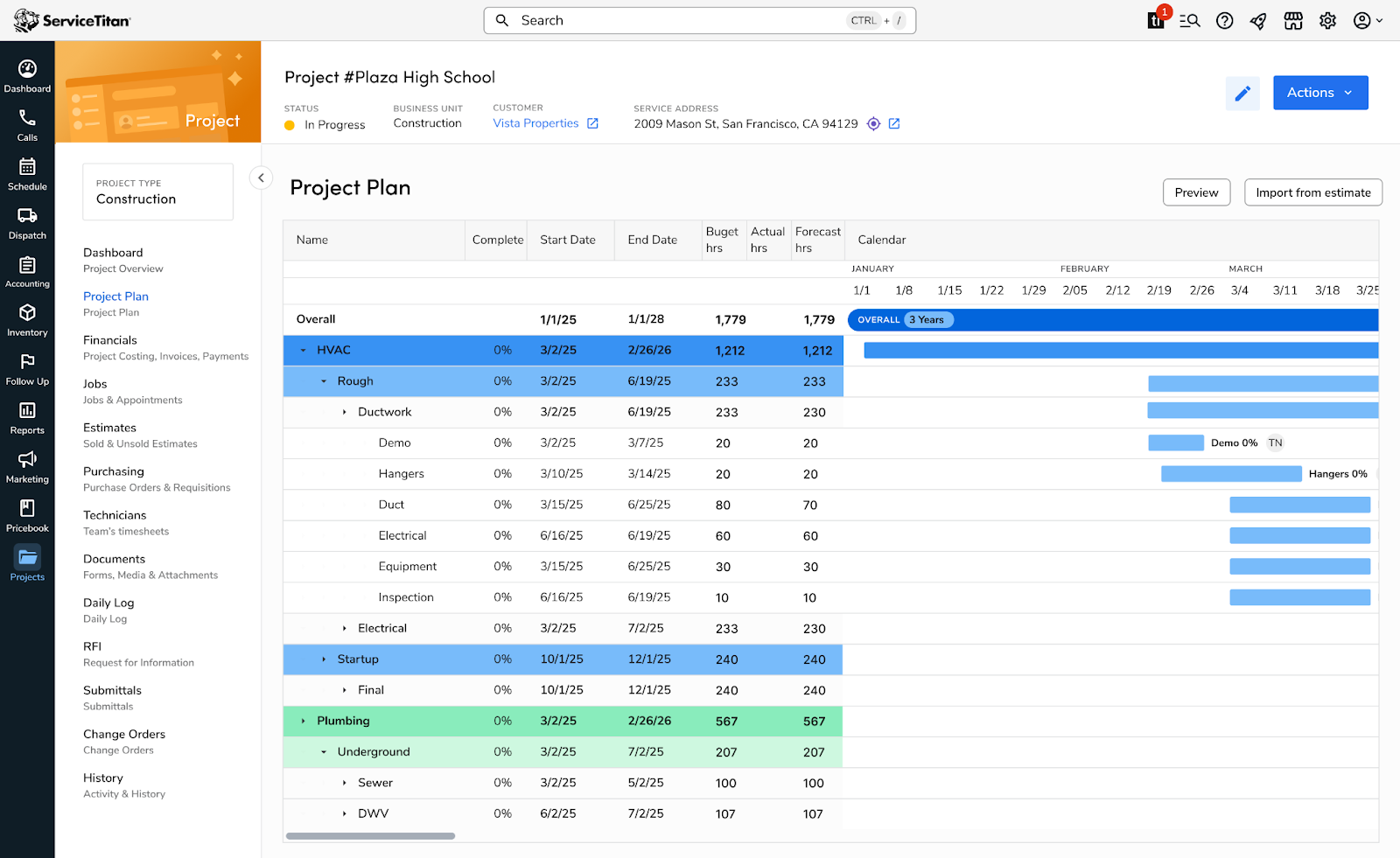Click the Hangers task Gantt bar

tap(1231, 474)
